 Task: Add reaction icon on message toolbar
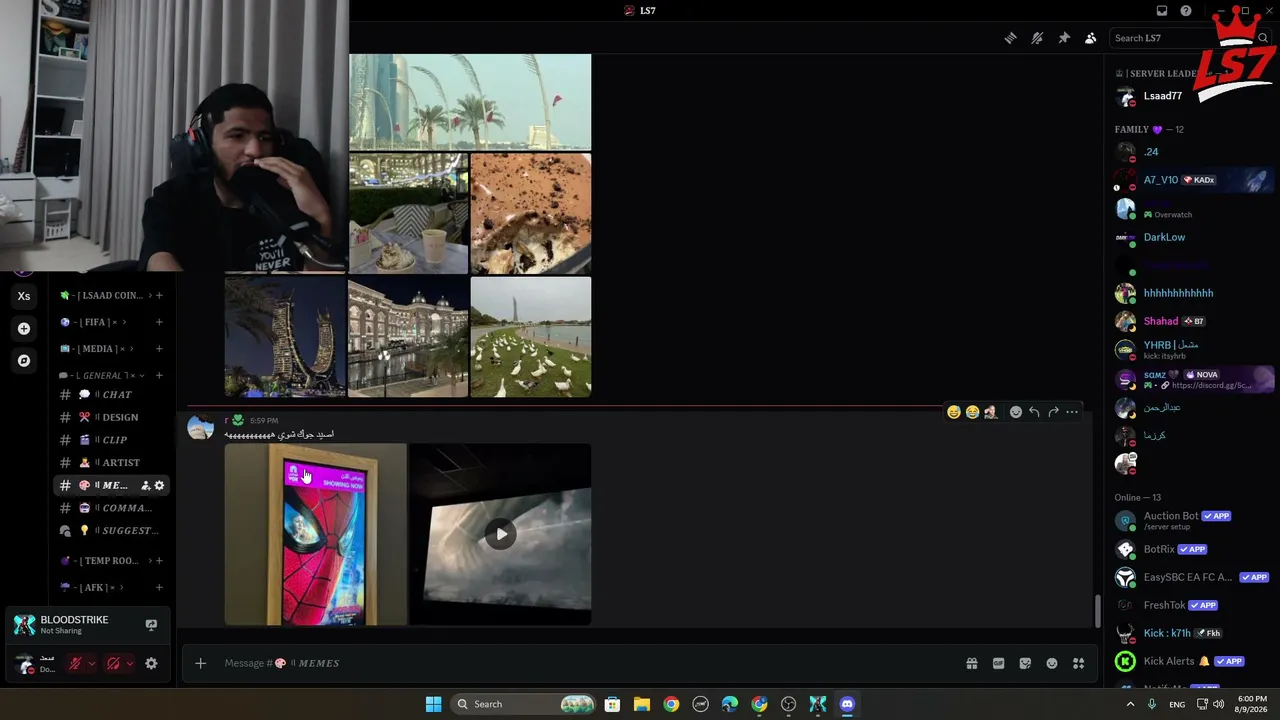(x=1016, y=412)
